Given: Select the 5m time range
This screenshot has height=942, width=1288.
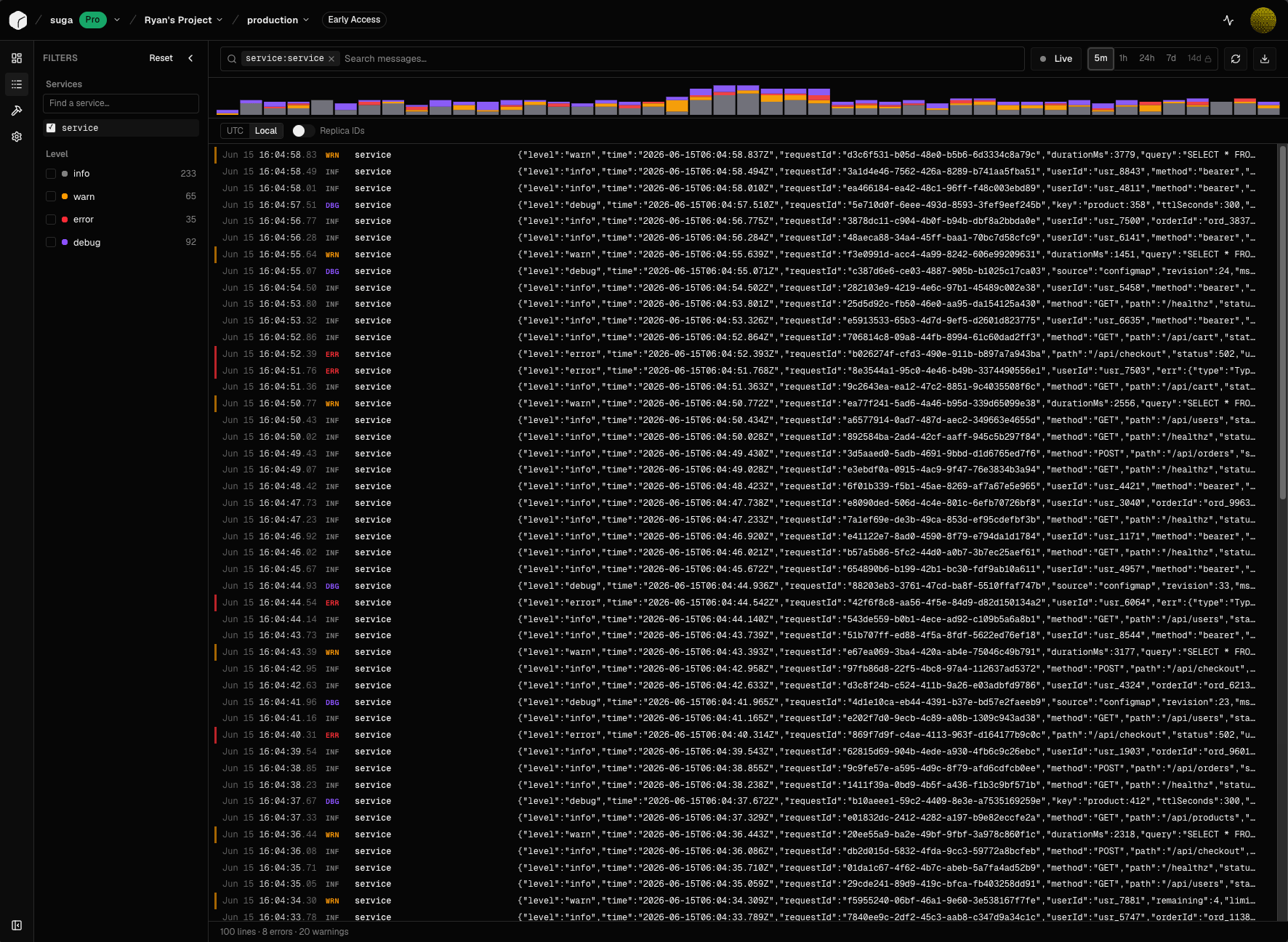Looking at the screenshot, I should [1100, 59].
